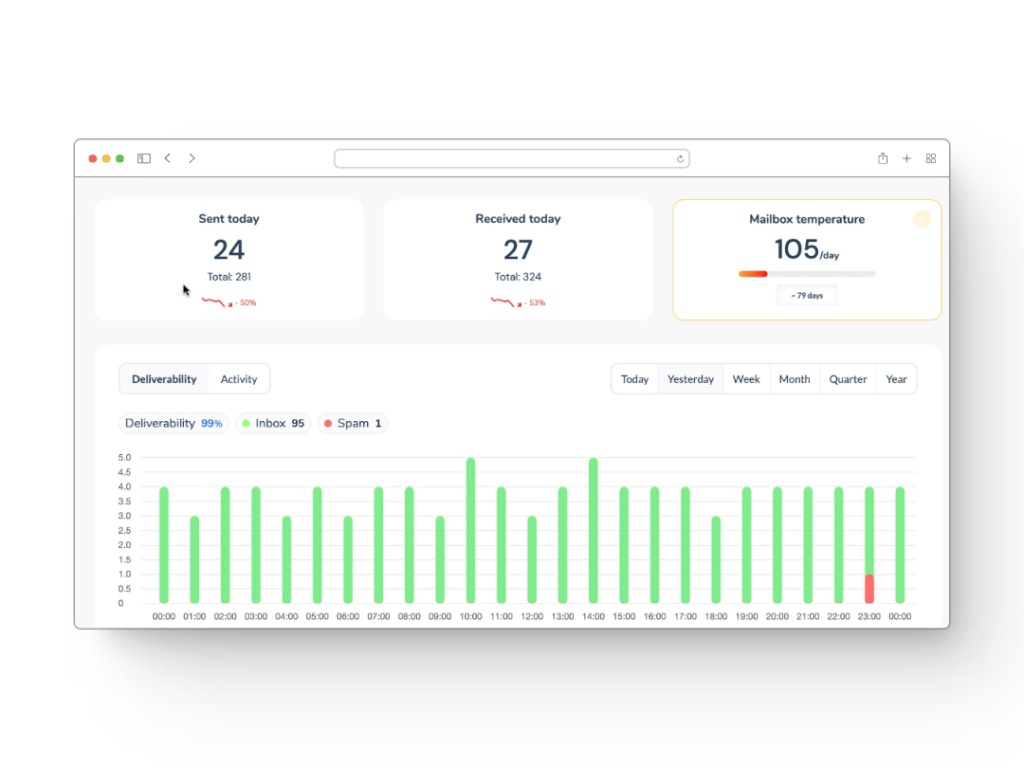Reload the page using the refresh icon
Screen dimensions: 1024x768
tap(680, 159)
